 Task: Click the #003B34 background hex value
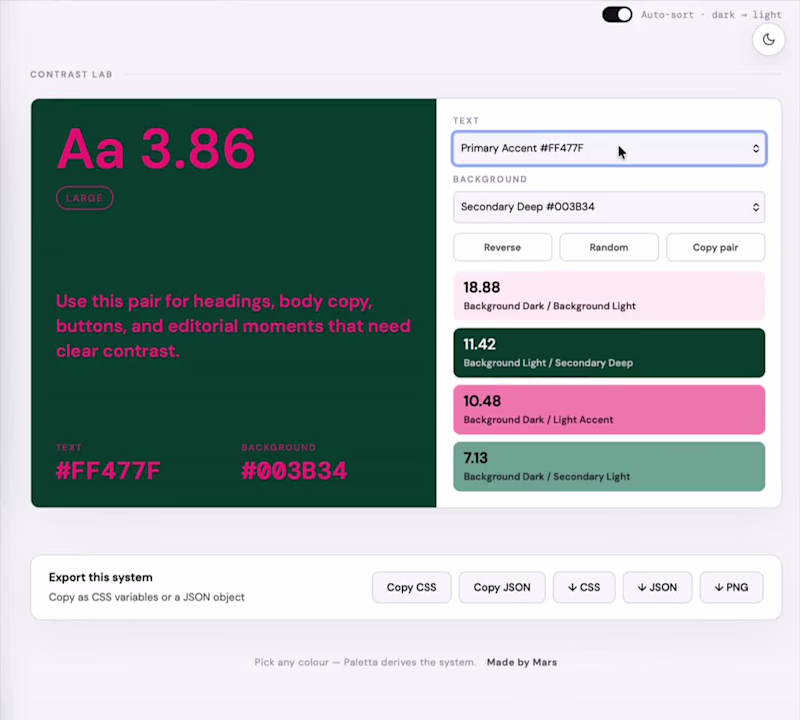pos(294,470)
